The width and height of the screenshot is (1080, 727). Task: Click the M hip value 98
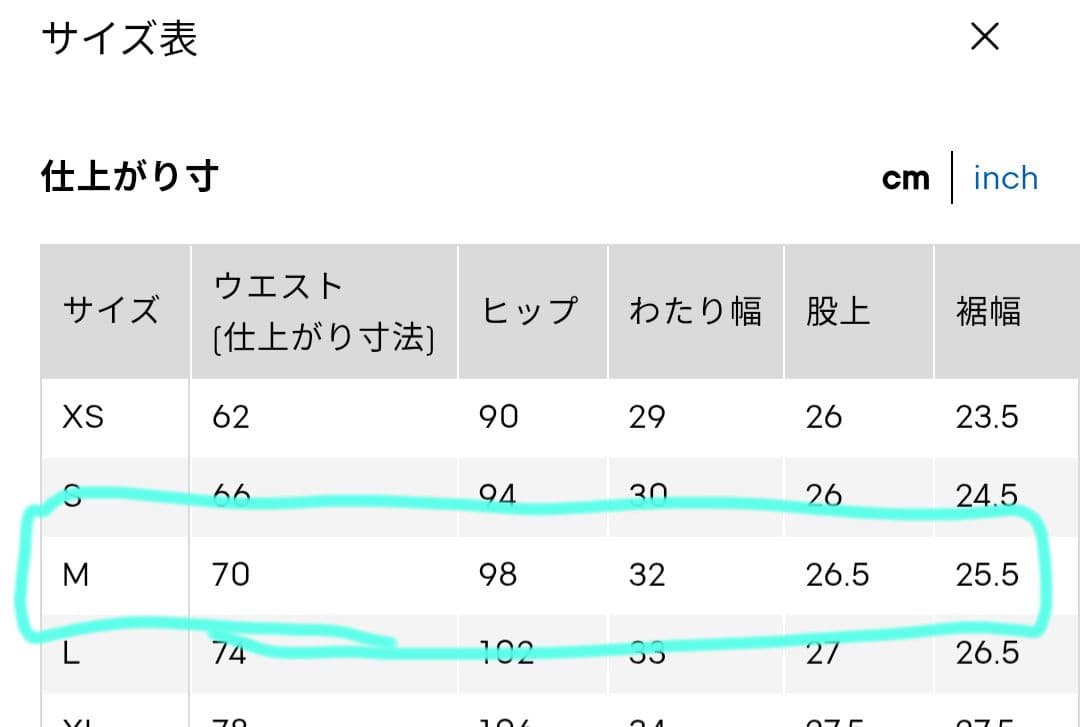pos(498,574)
